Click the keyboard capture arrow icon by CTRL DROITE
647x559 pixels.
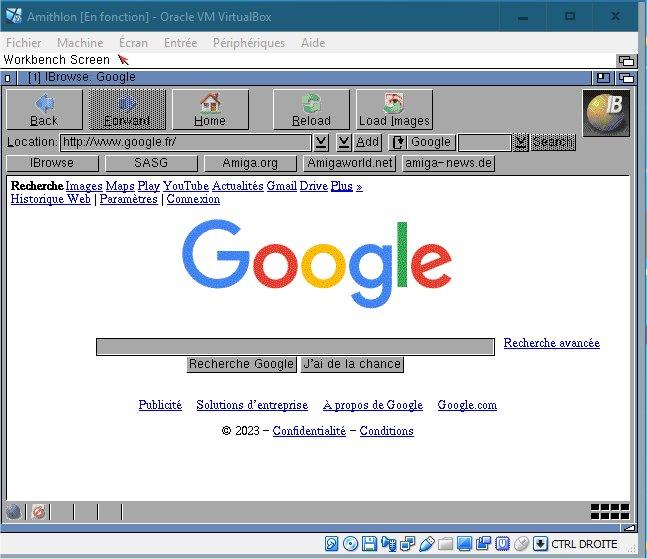(x=540, y=544)
